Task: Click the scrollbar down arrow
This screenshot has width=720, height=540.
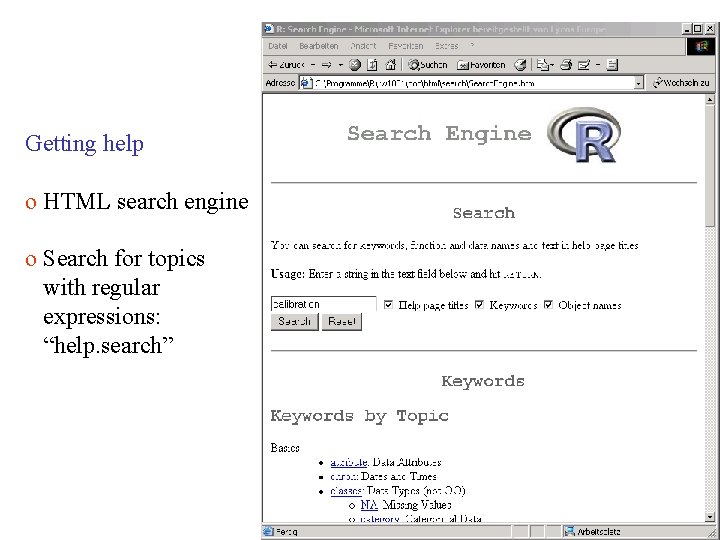Action: [710, 517]
